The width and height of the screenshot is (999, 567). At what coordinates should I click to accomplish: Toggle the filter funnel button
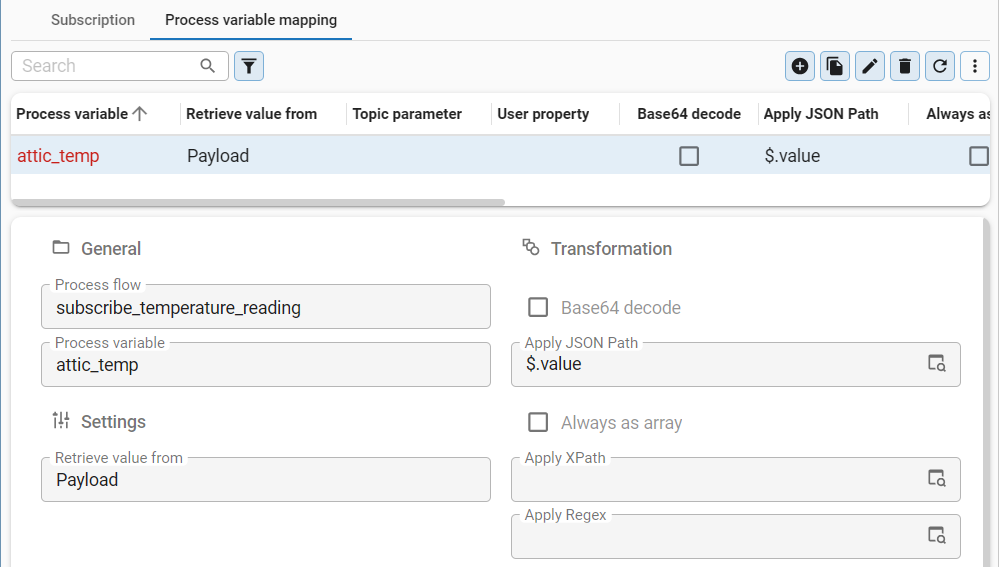point(249,66)
